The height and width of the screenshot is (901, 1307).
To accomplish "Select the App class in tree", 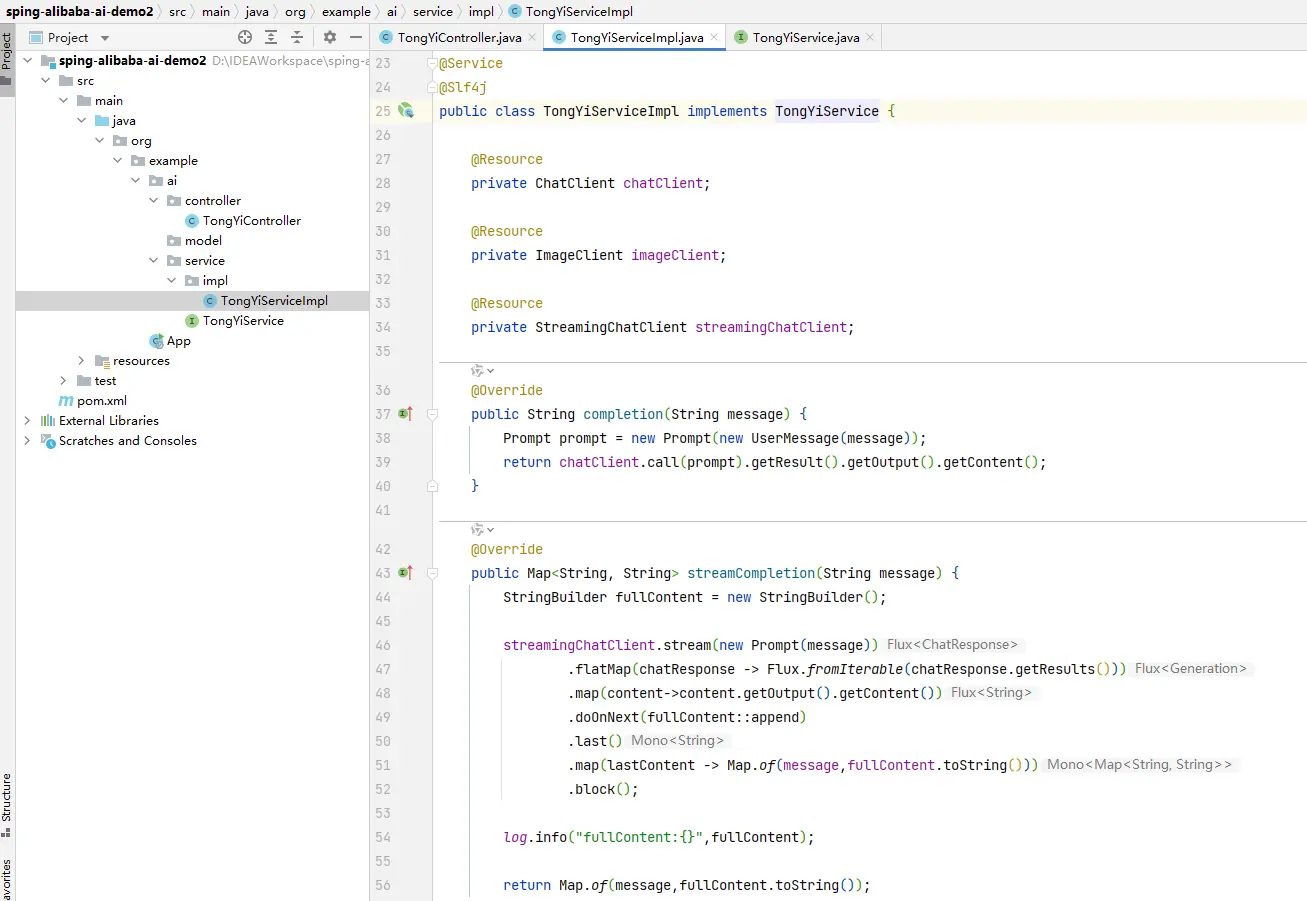I will 178,341.
